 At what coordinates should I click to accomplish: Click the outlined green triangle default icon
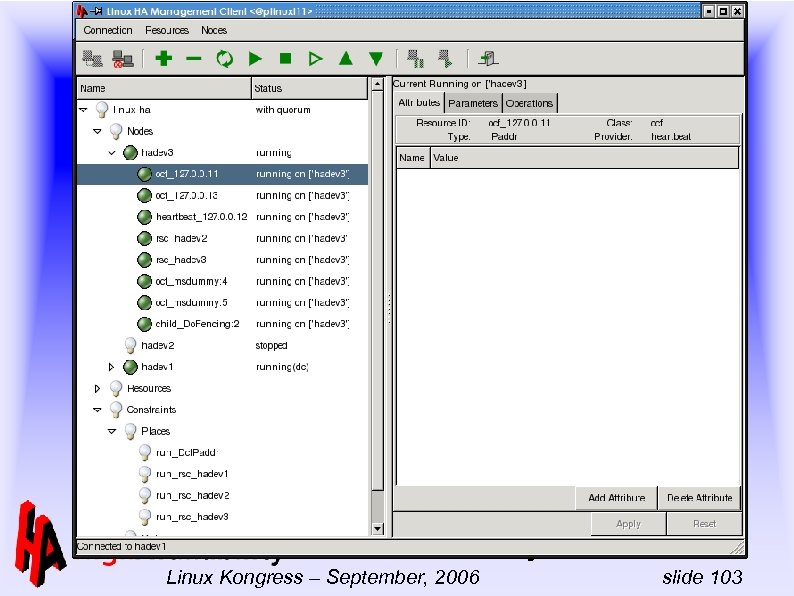[x=315, y=59]
